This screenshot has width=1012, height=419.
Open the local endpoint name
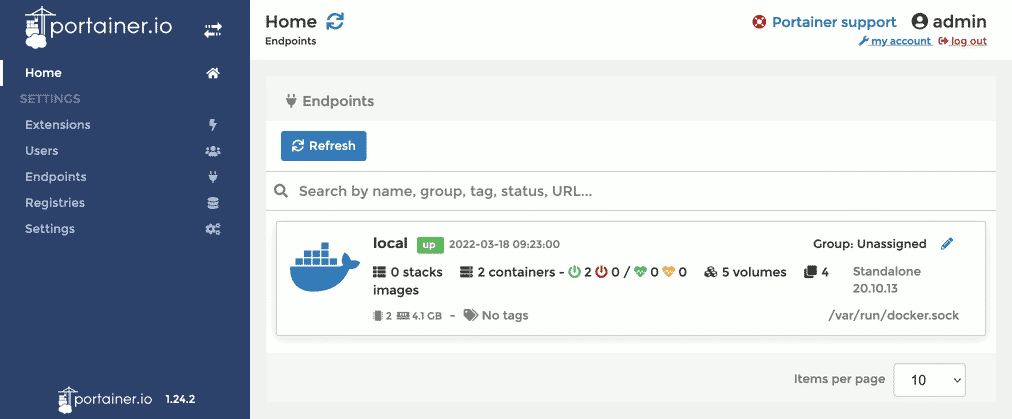tap(390, 243)
